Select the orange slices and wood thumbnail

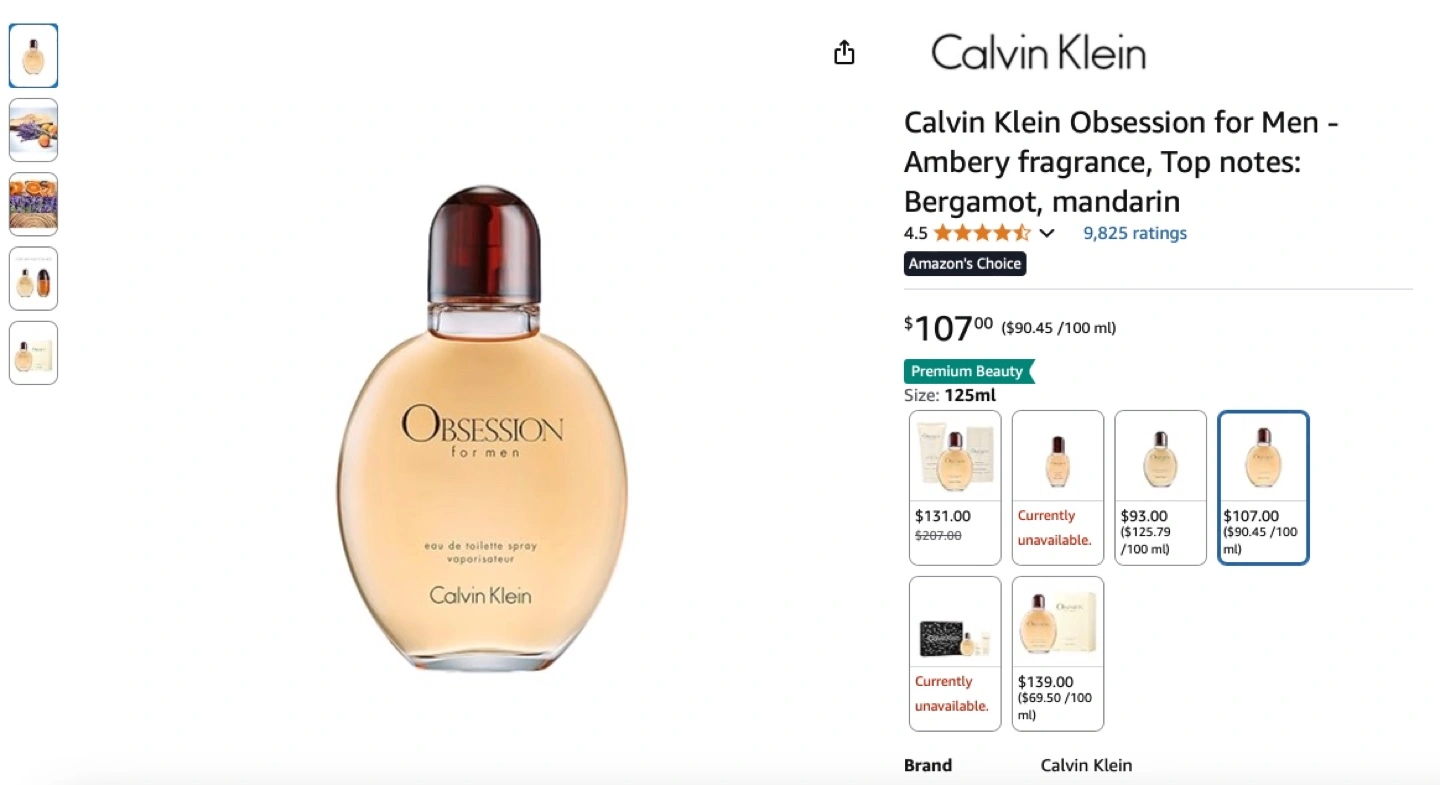point(33,204)
